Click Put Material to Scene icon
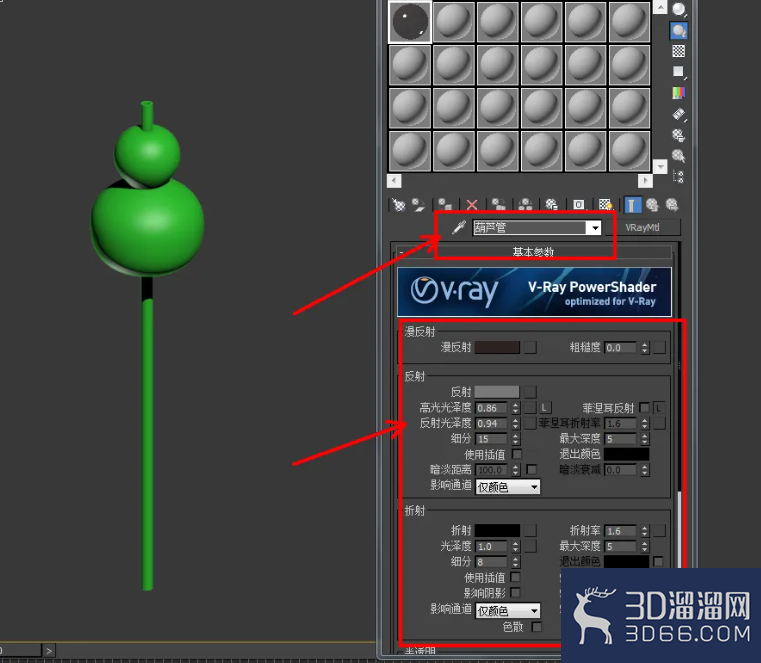Viewport: 761px width, 663px height. (418, 205)
